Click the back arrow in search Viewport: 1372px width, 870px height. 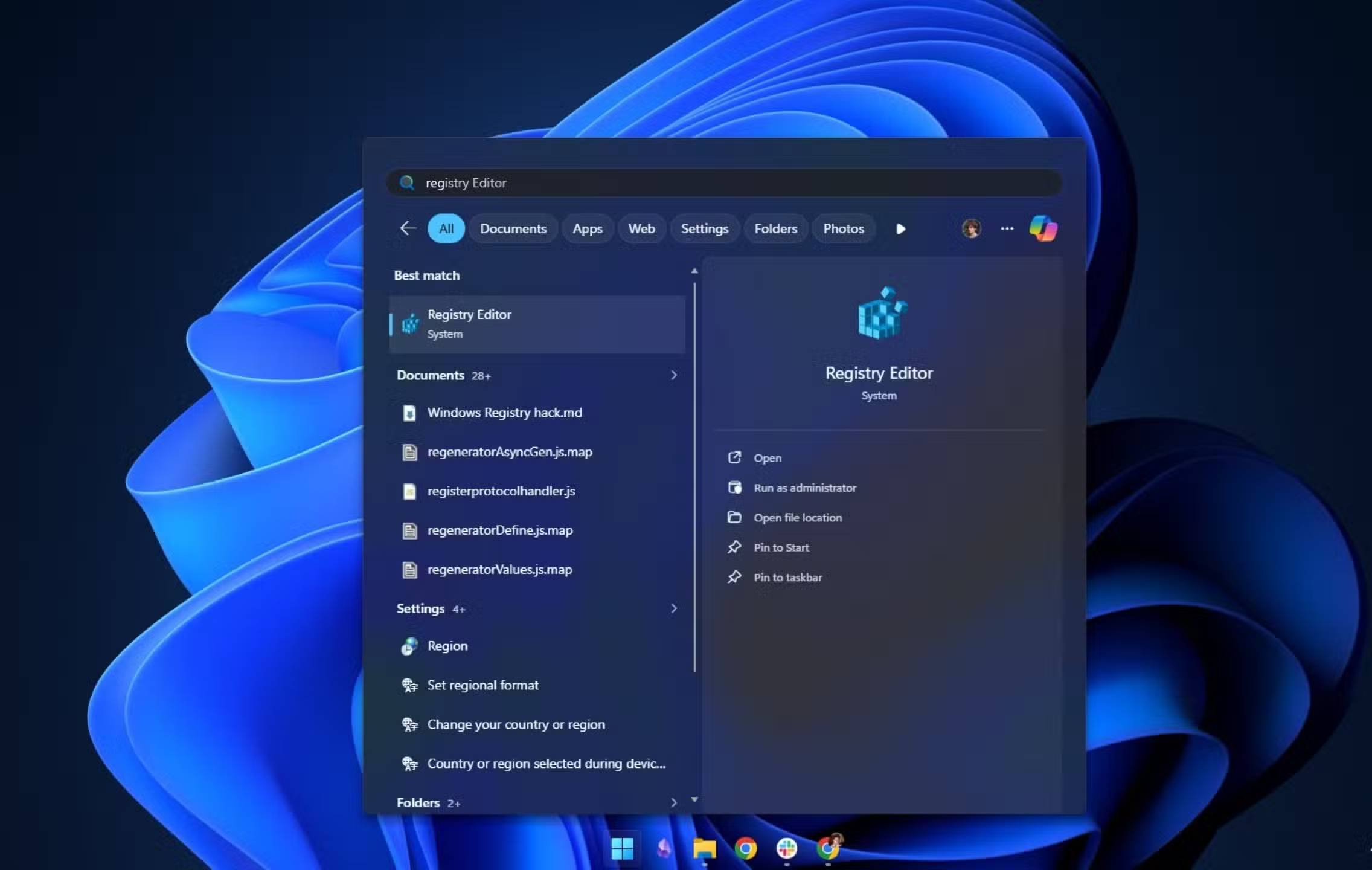tap(407, 228)
